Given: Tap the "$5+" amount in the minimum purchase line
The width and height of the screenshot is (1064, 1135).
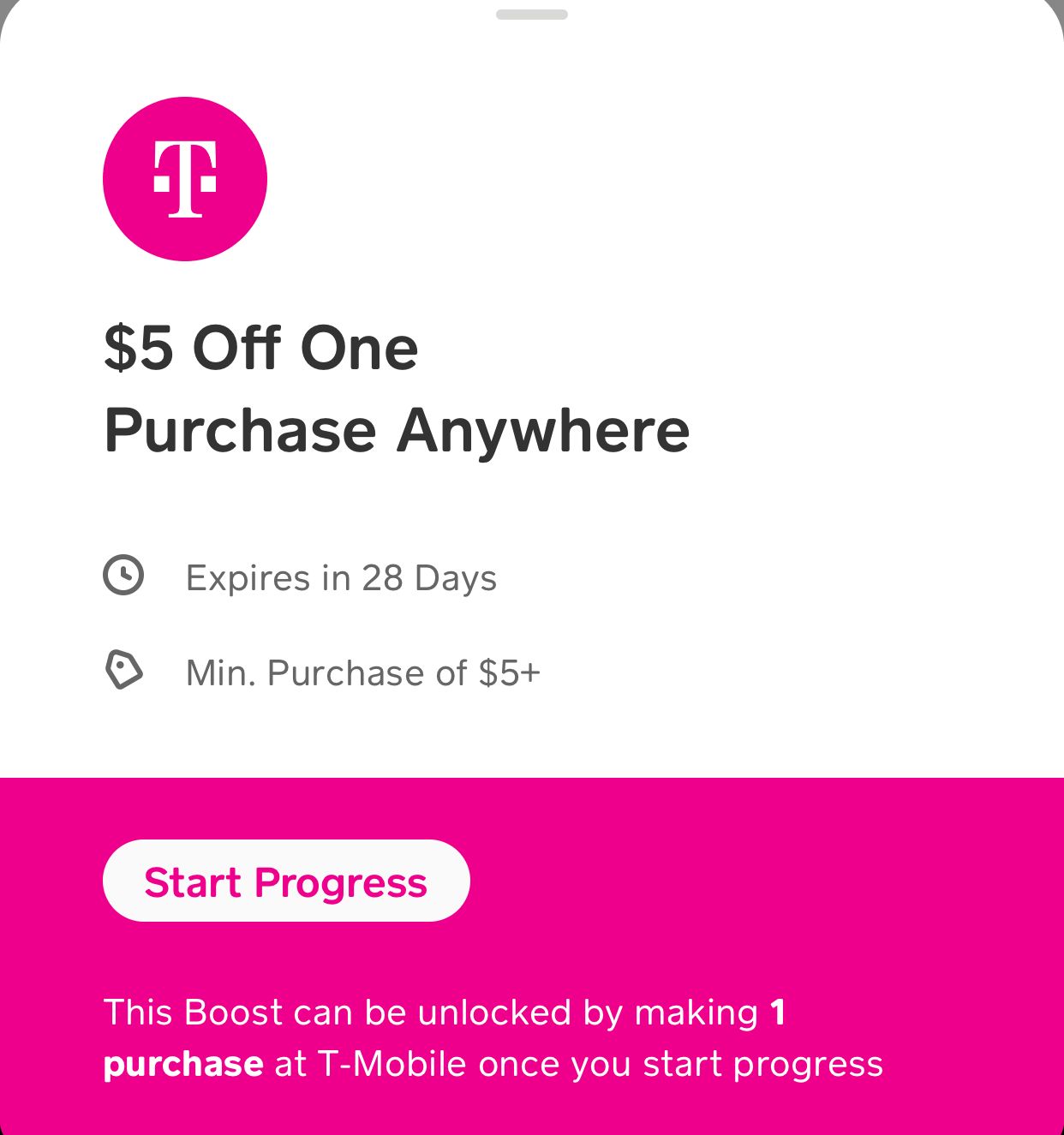Looking at the screenshot, I should pos(510,673).
